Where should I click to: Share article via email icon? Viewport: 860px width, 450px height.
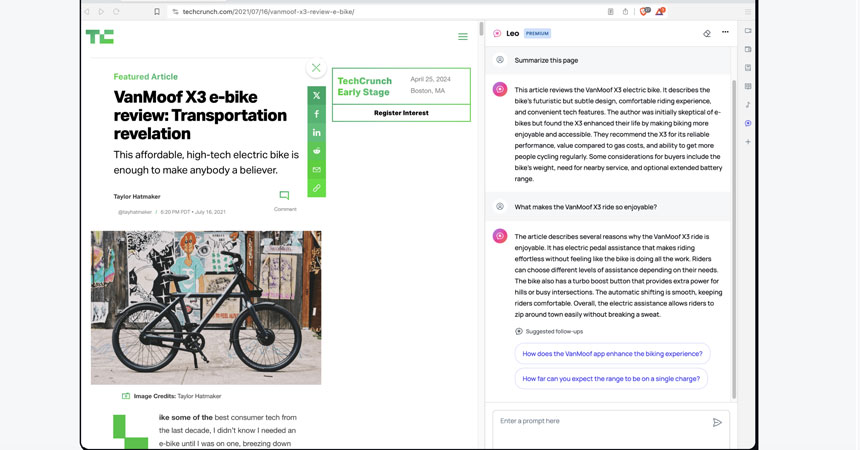(x=316, y=170)
